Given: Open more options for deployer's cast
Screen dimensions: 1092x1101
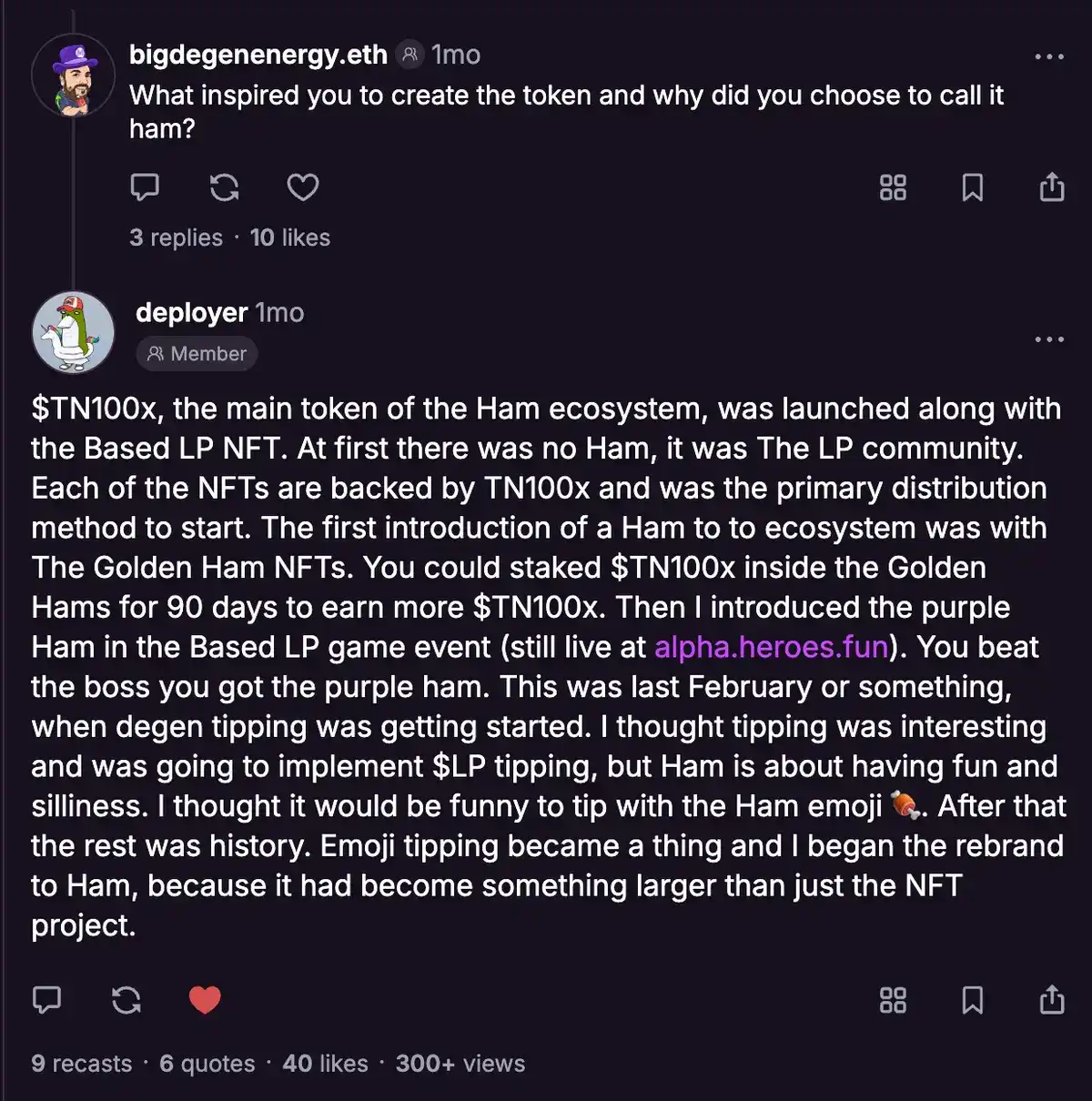Looking at the screenshot, I should (x=1049, y=339).
